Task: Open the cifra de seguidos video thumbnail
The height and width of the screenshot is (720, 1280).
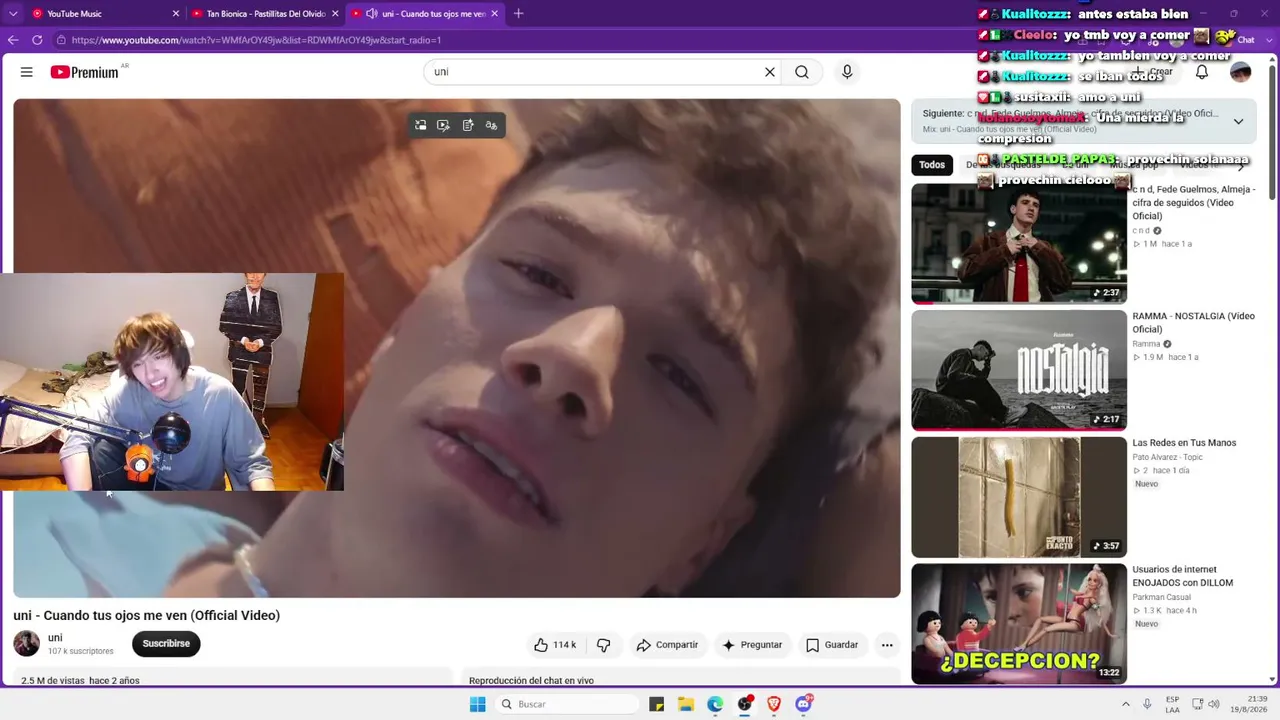Action: tap(1019, 244)
